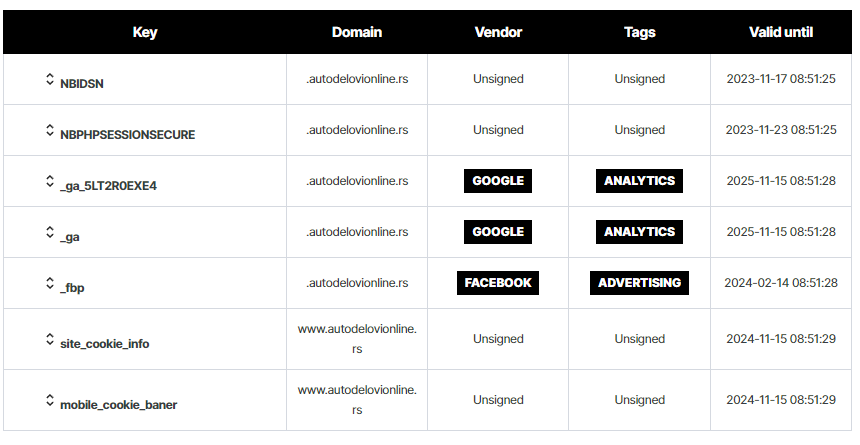
Task: Click the GOOGLE vendor badge in _ga row
Action: coord(498,232)
